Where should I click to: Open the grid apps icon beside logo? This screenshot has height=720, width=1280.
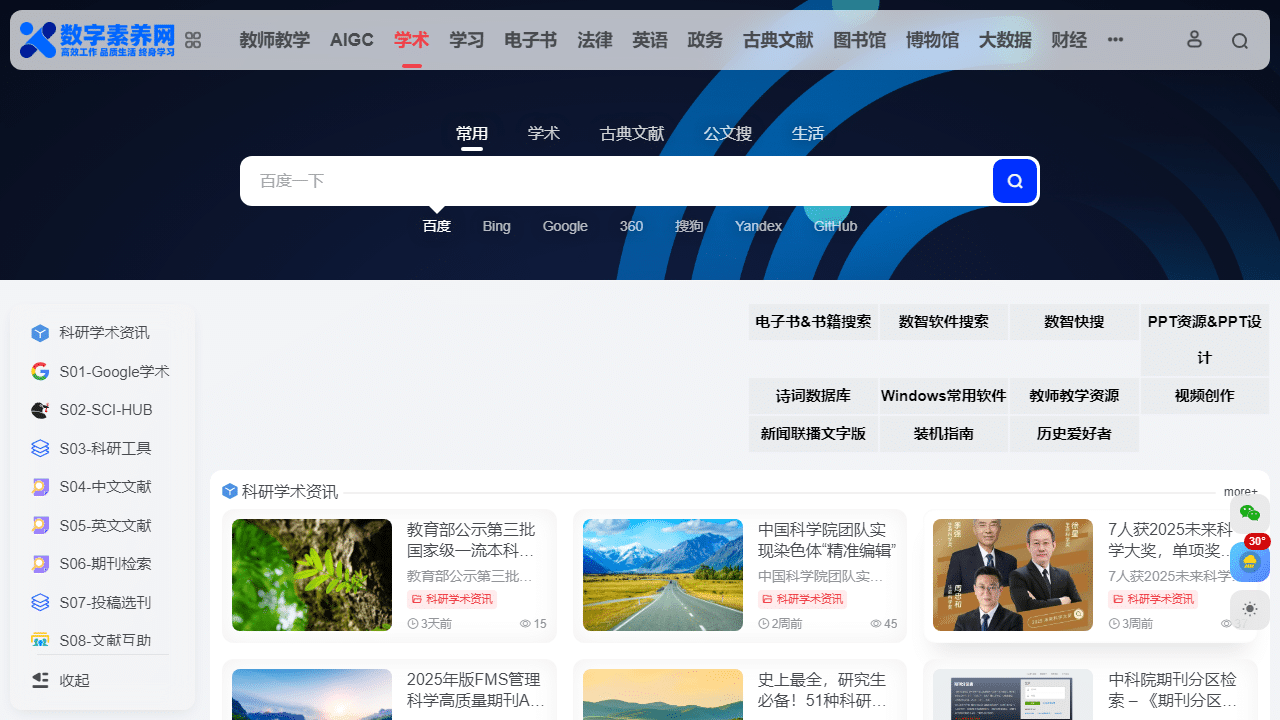pos(193,40)
